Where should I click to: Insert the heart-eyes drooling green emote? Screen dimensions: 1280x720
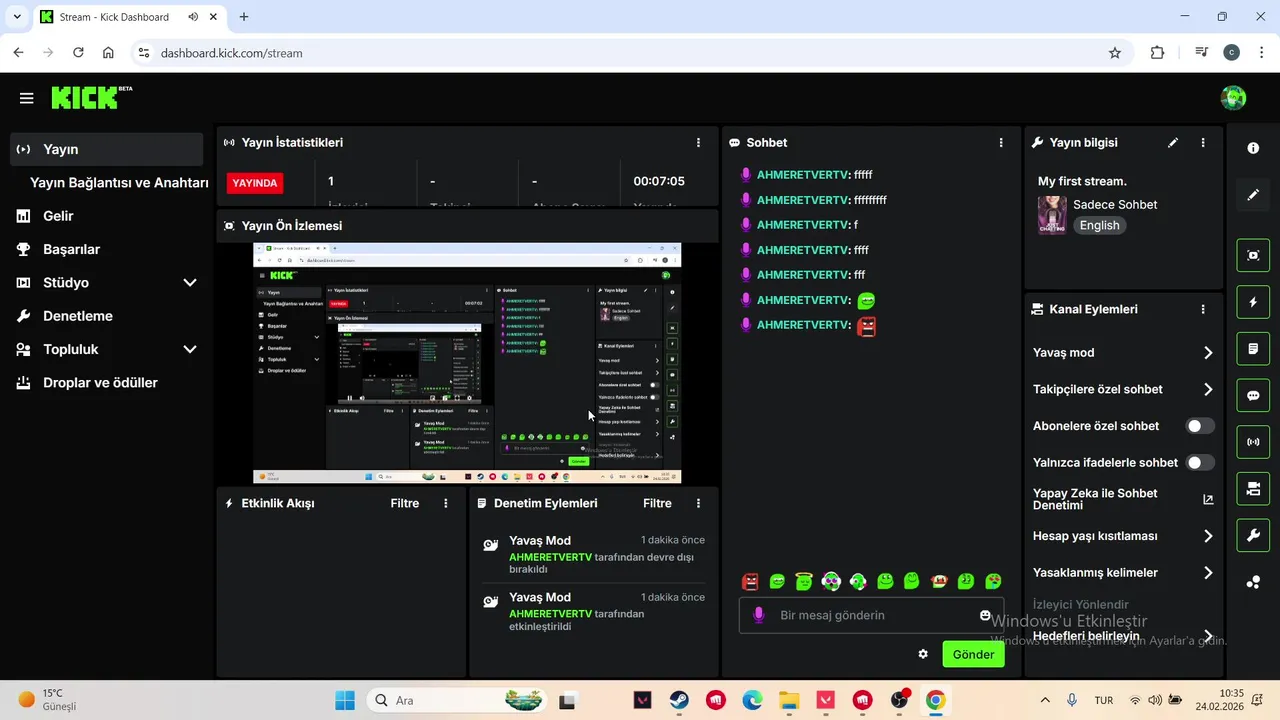(993, 581)
